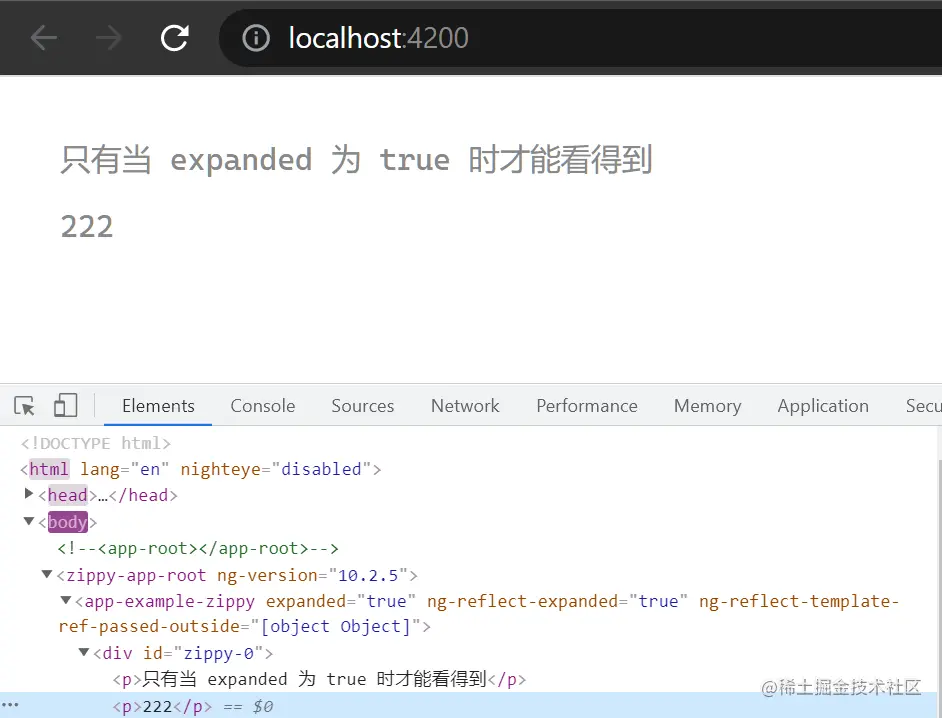Select the first p element in DOM tree
This screenshot has height=718, width=942.
[319, 679]
